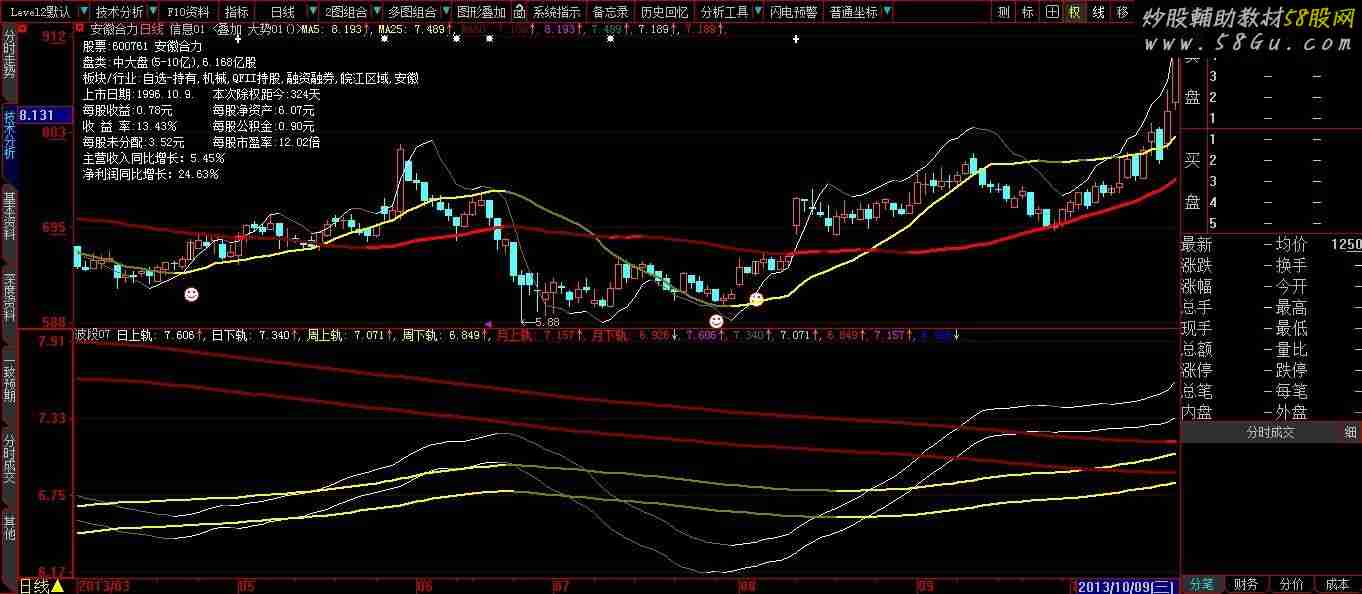
Task: Click the 日线 label at bottom left
Action: click(34, 586)
